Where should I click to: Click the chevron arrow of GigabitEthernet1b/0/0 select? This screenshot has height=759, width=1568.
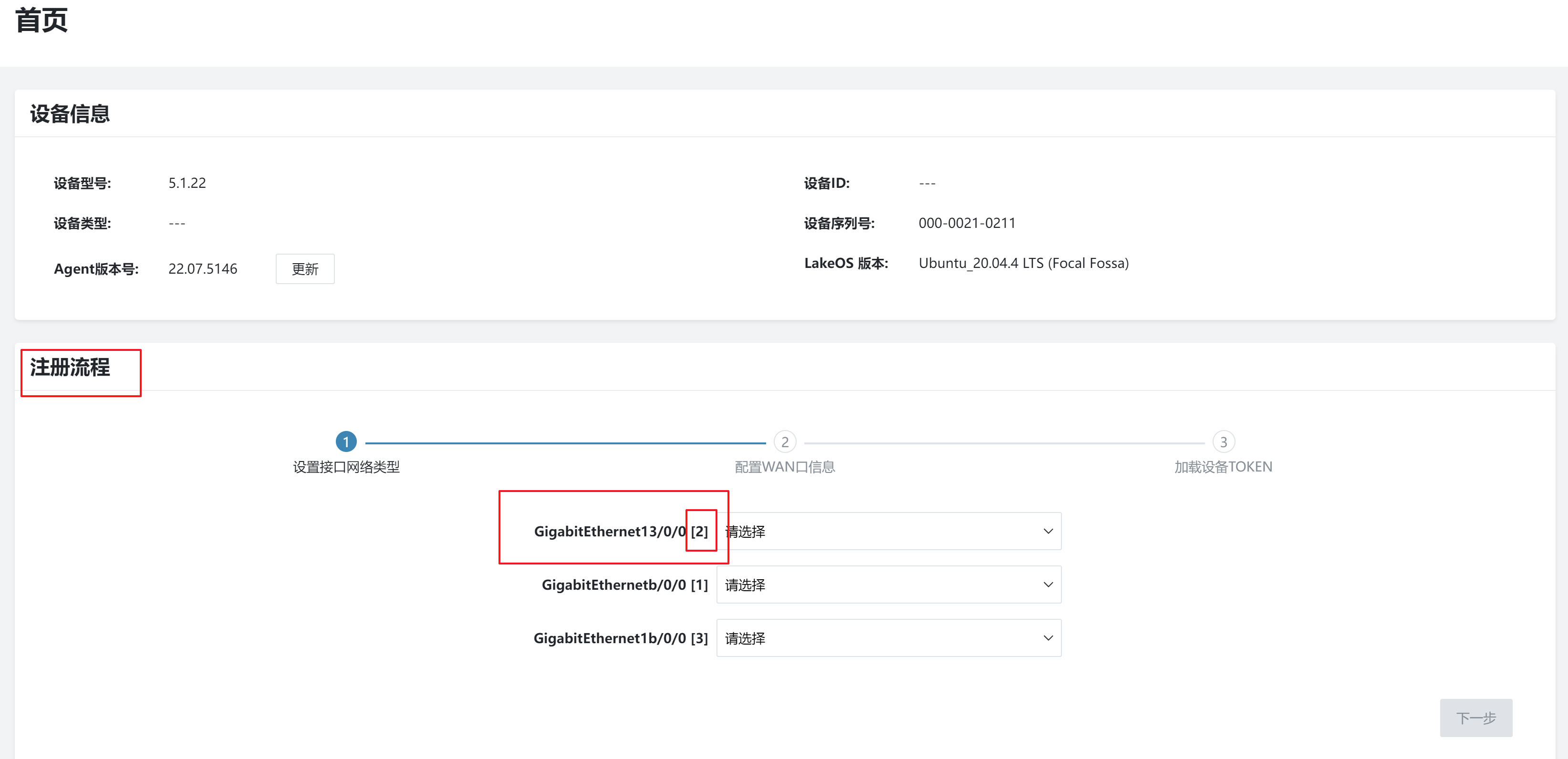[x=1048, y=638]
